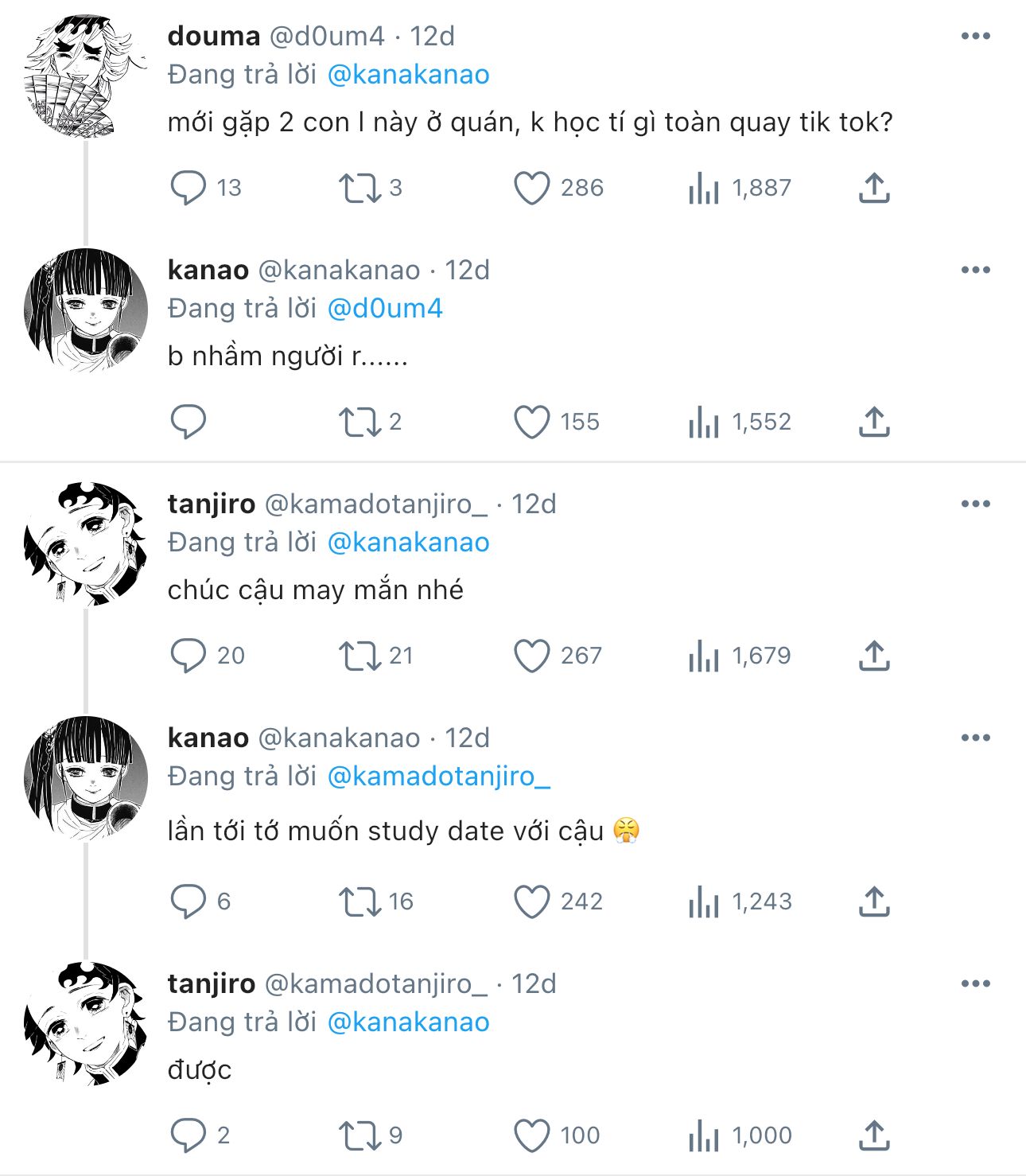Viewport: 1026px width, 1176px height.
Task: Like kanao's 'b nhầm người r' tweet
Action: pyautogui.click(x=531, y=422)
